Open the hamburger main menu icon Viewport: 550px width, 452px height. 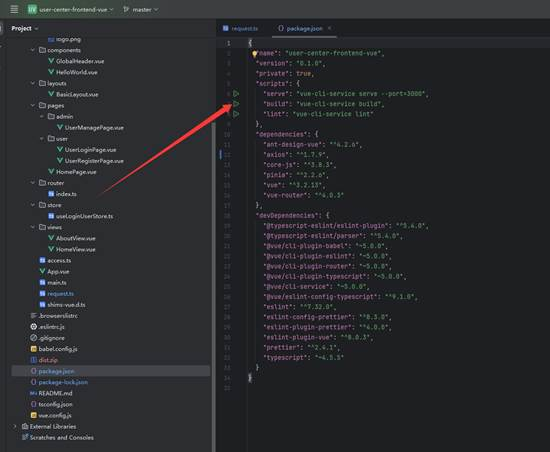14,9
